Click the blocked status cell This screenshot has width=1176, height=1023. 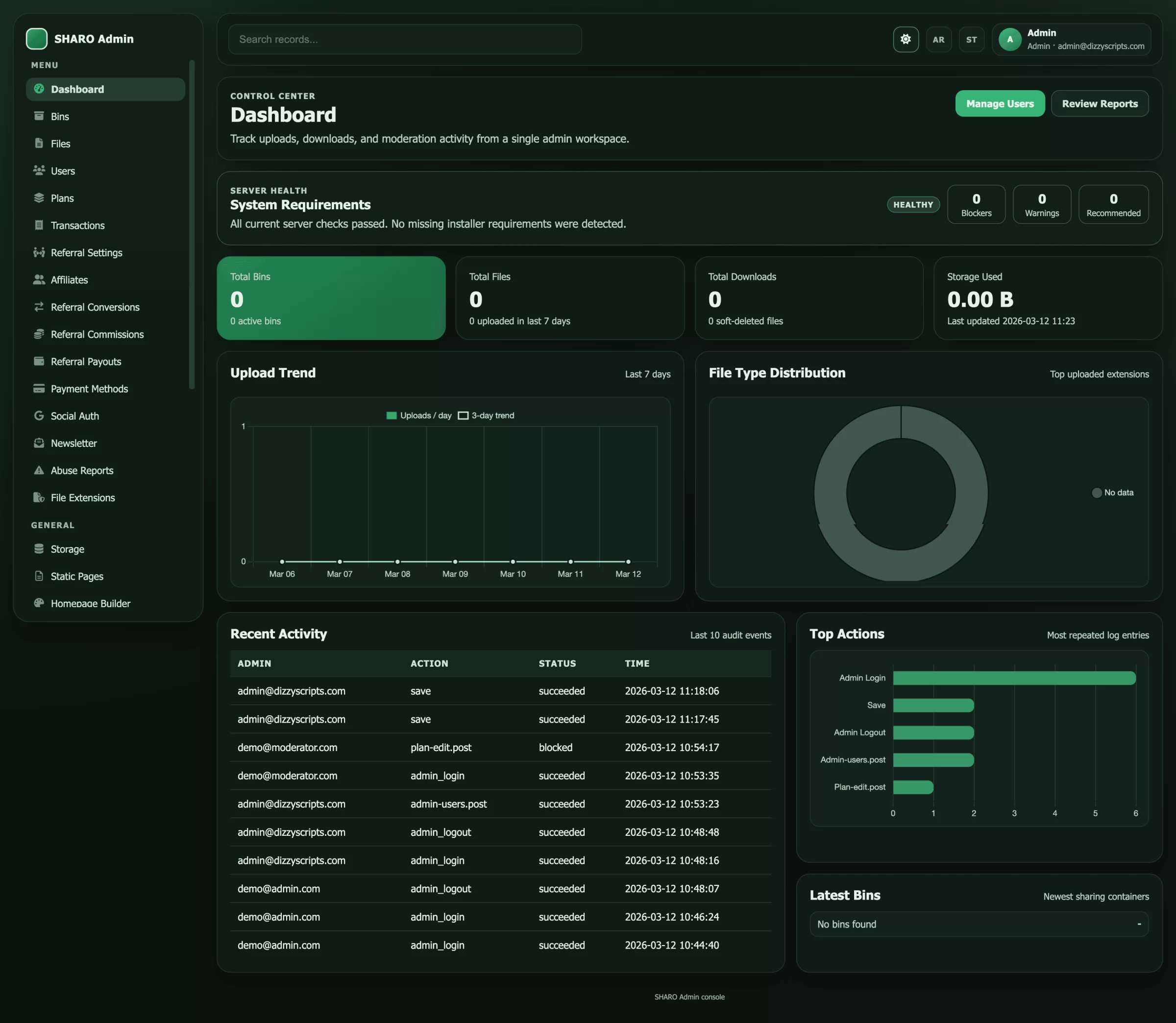tap(556, 747)
